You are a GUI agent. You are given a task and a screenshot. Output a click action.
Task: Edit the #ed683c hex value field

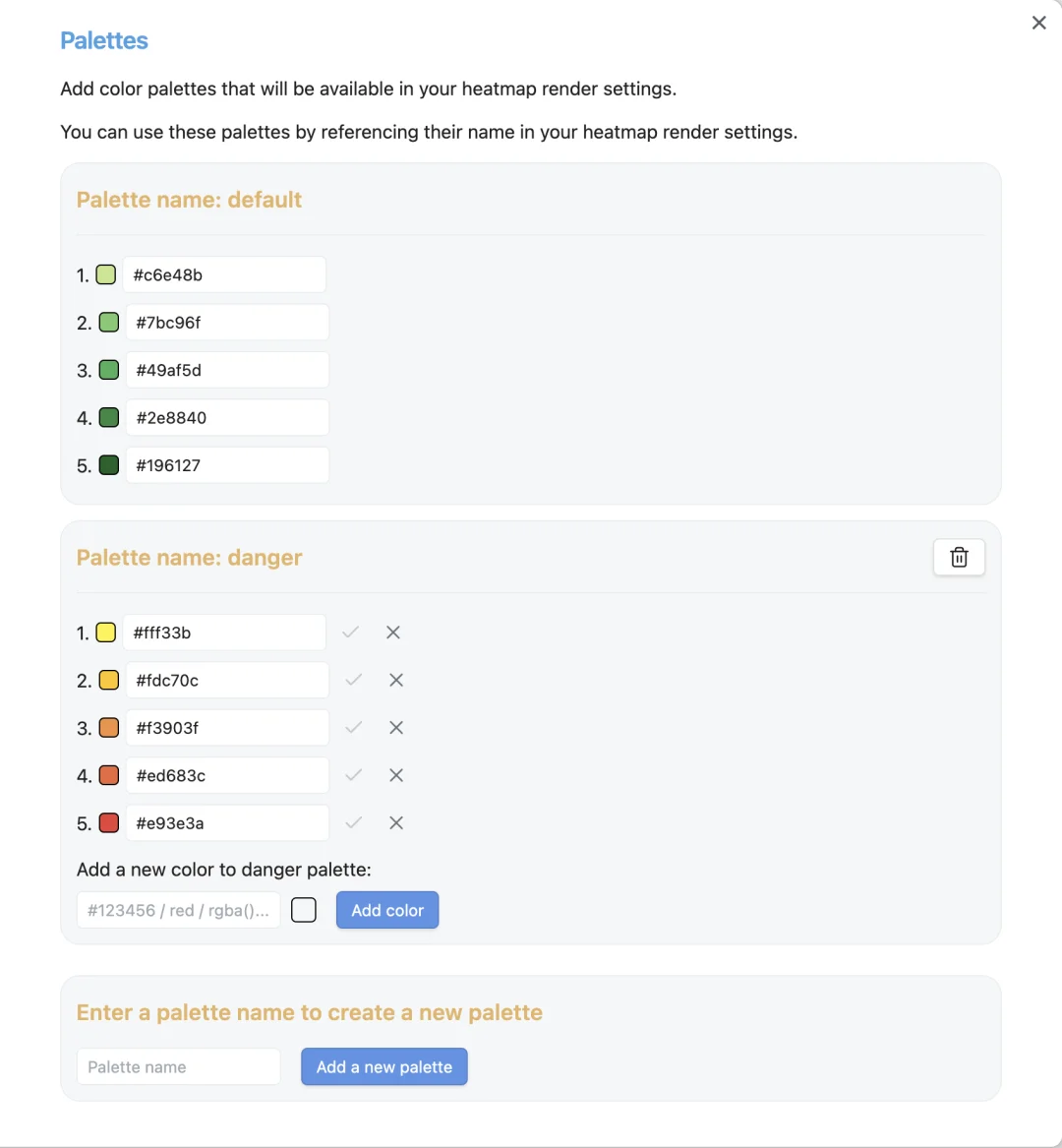(227, 775)
